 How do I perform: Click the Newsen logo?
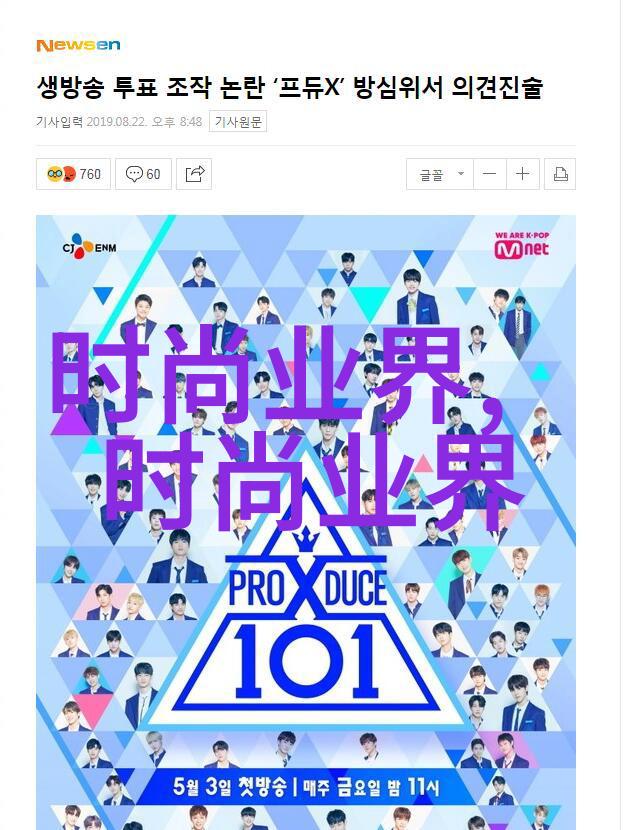point(78,46)
